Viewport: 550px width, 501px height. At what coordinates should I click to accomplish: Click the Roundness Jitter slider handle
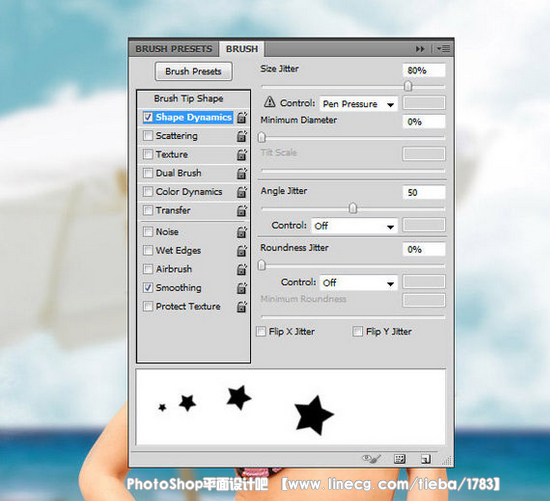tap(262, 265)
